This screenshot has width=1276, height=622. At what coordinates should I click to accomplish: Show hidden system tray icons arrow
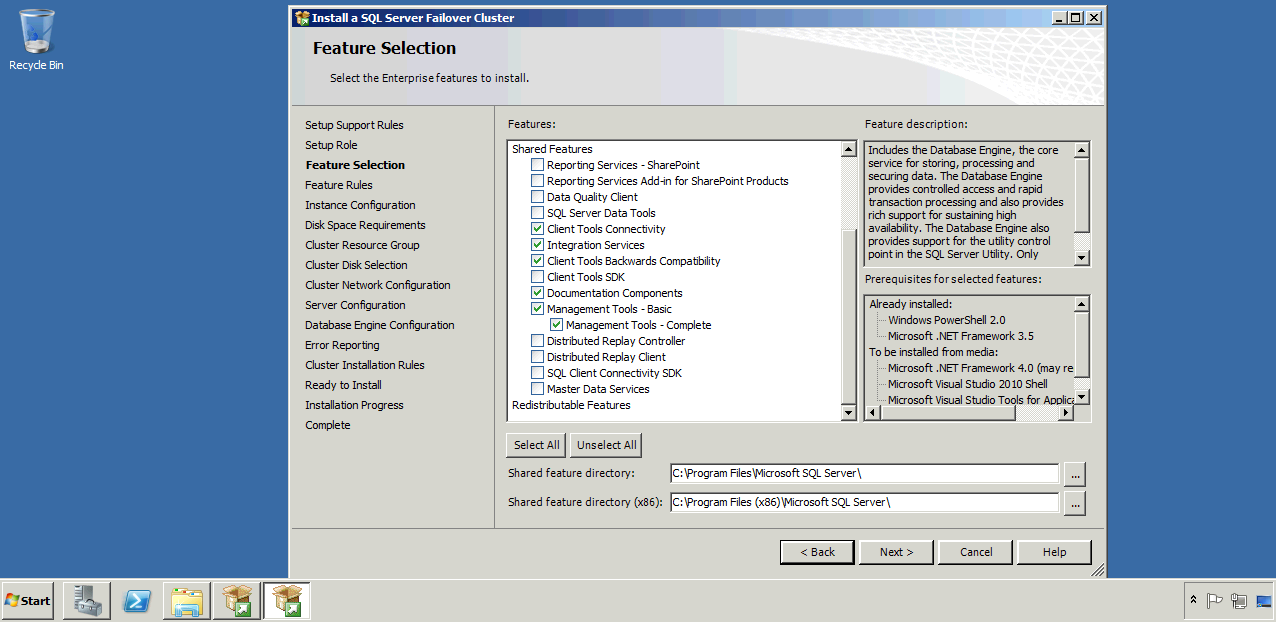[x=1193, y=601]
